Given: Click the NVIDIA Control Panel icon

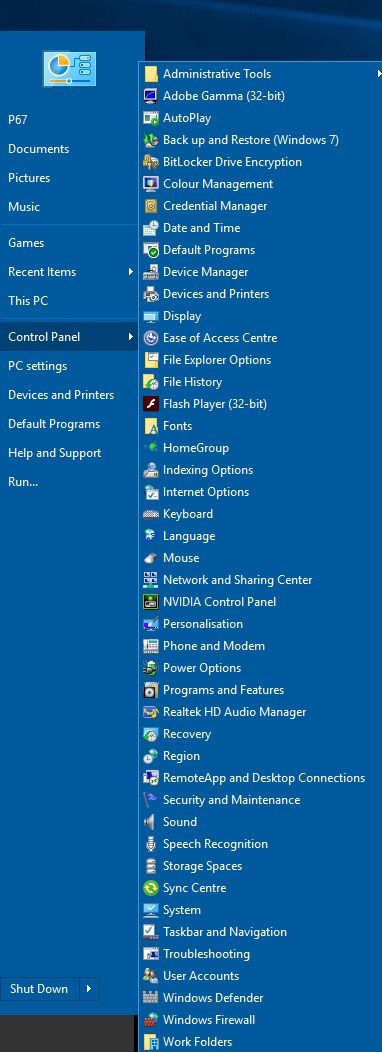Looking at the screenshot, I should coord(151,602).
